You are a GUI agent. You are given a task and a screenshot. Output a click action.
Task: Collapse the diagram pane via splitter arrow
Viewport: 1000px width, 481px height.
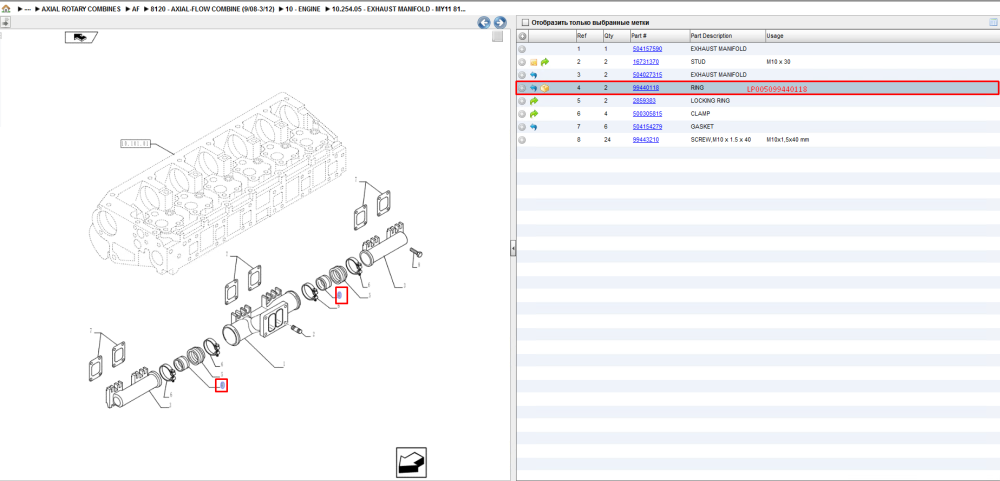point(513,249)
